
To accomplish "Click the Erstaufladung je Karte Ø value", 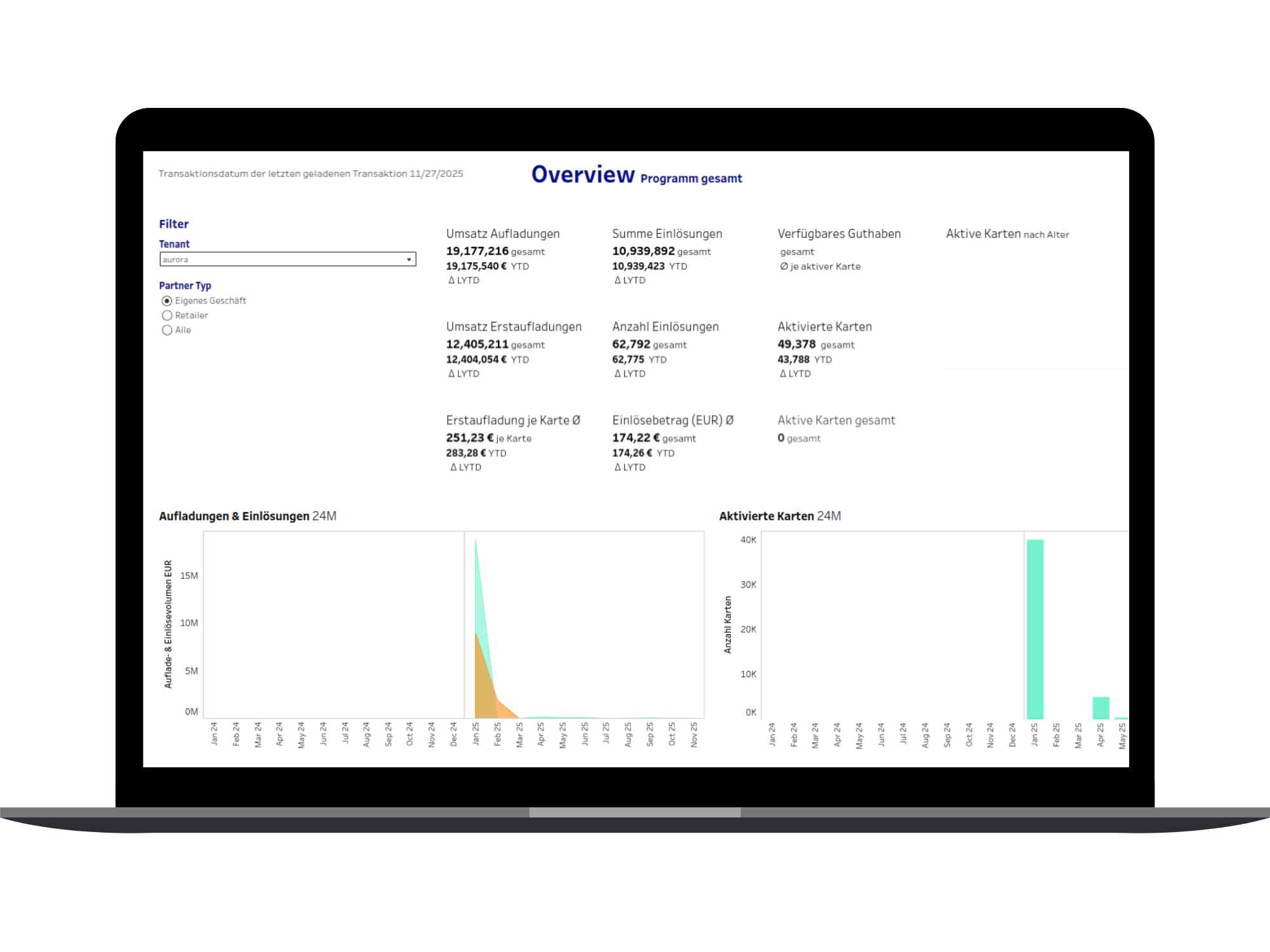I will [x=469, y=438].
